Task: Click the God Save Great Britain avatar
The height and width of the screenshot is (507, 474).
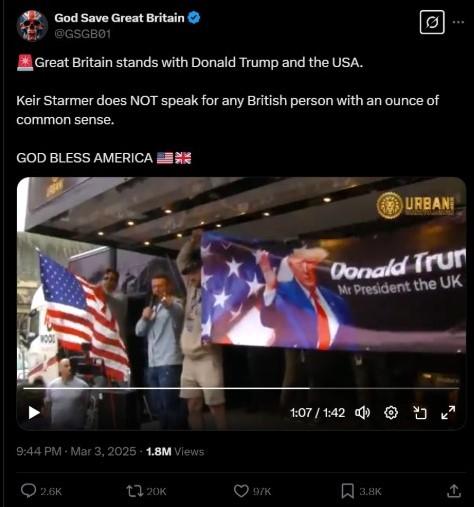Action: pos(32,26)
